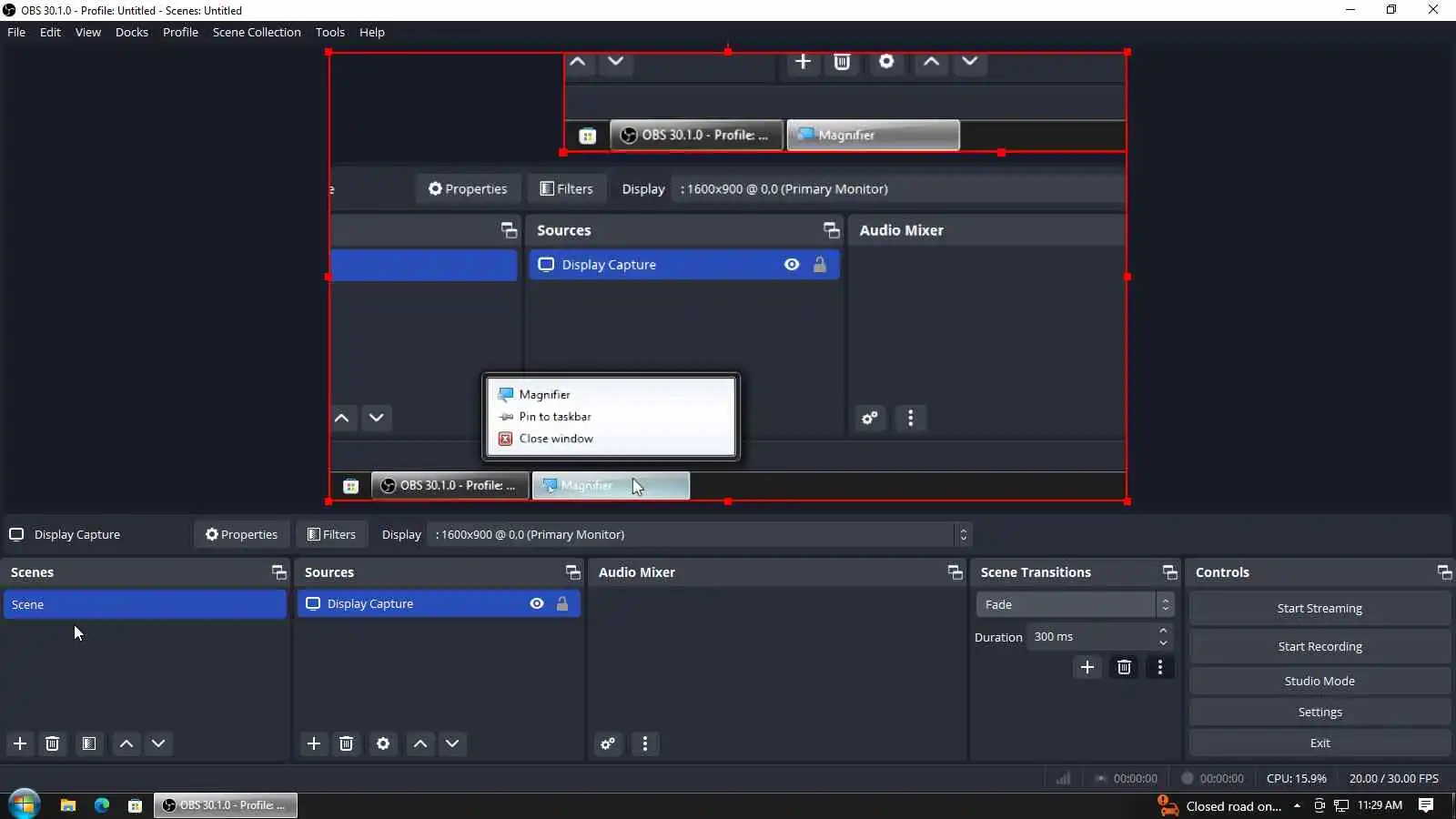Remove the selected scene using the Scenes dock trash icon

53,743
